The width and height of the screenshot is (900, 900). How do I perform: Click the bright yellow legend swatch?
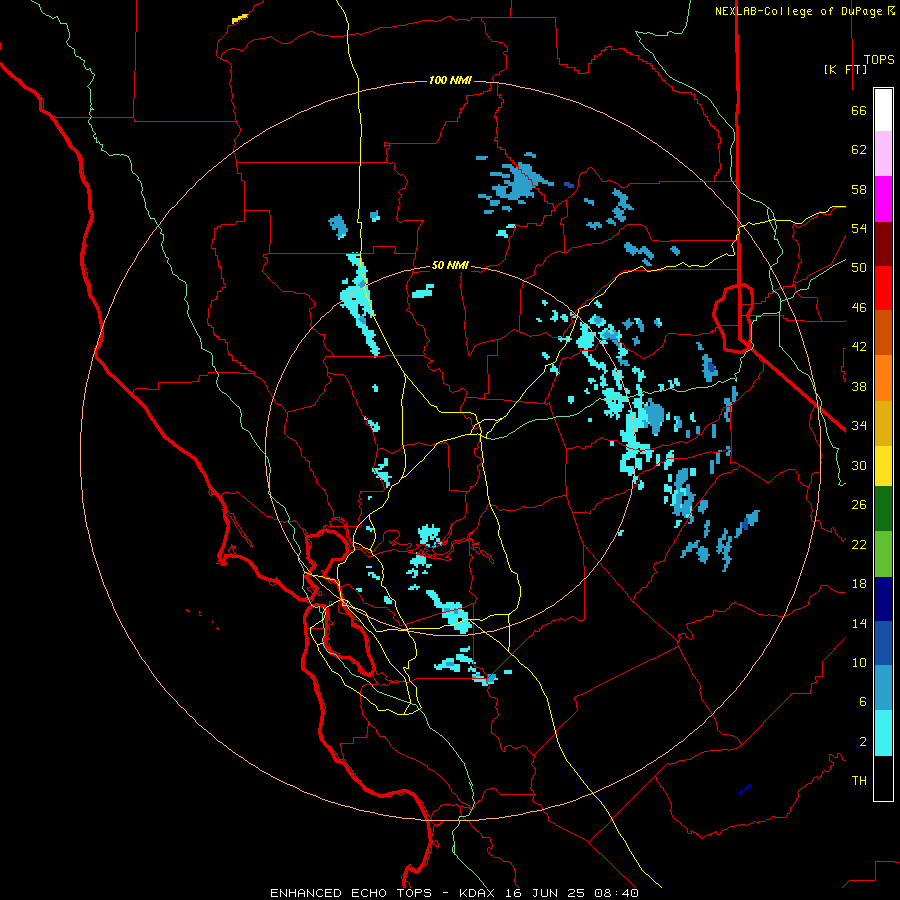883,466
